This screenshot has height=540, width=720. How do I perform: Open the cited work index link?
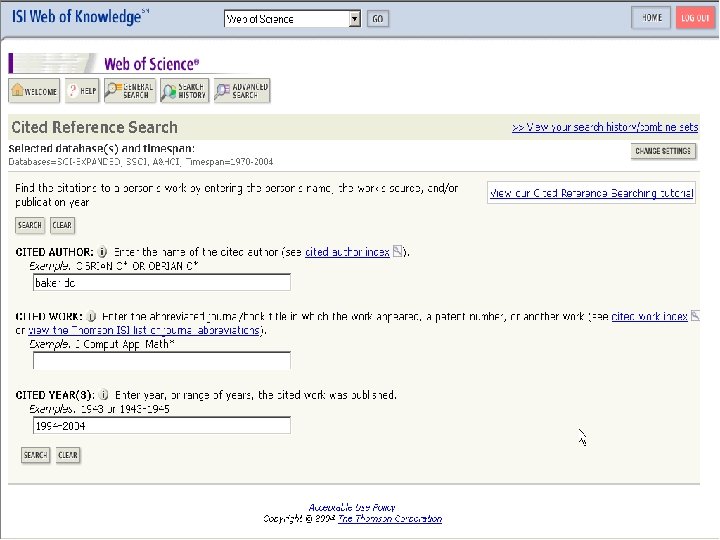(x=649, y=316)
